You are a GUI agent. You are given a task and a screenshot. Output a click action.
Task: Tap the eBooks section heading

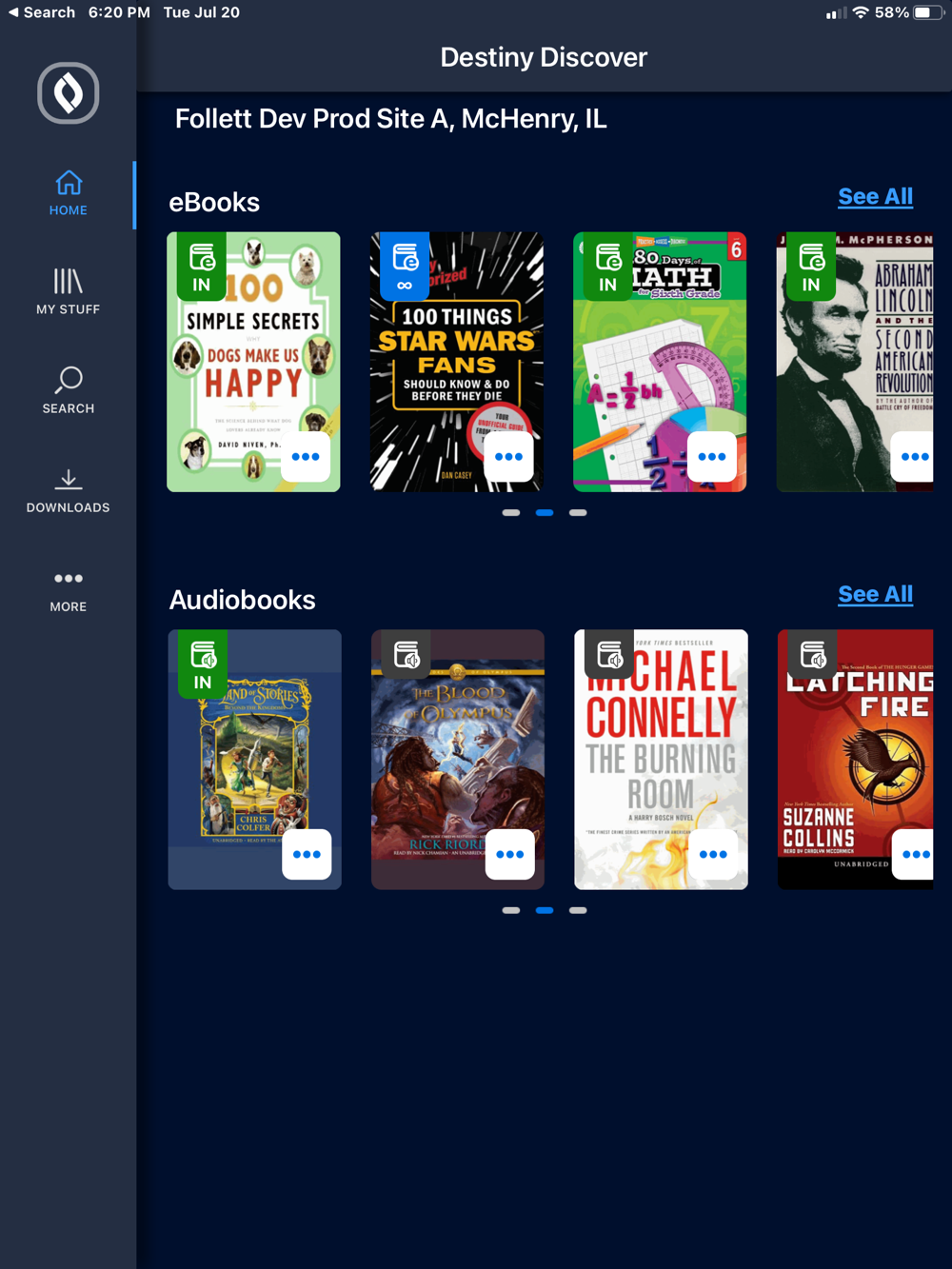[214, 202]
